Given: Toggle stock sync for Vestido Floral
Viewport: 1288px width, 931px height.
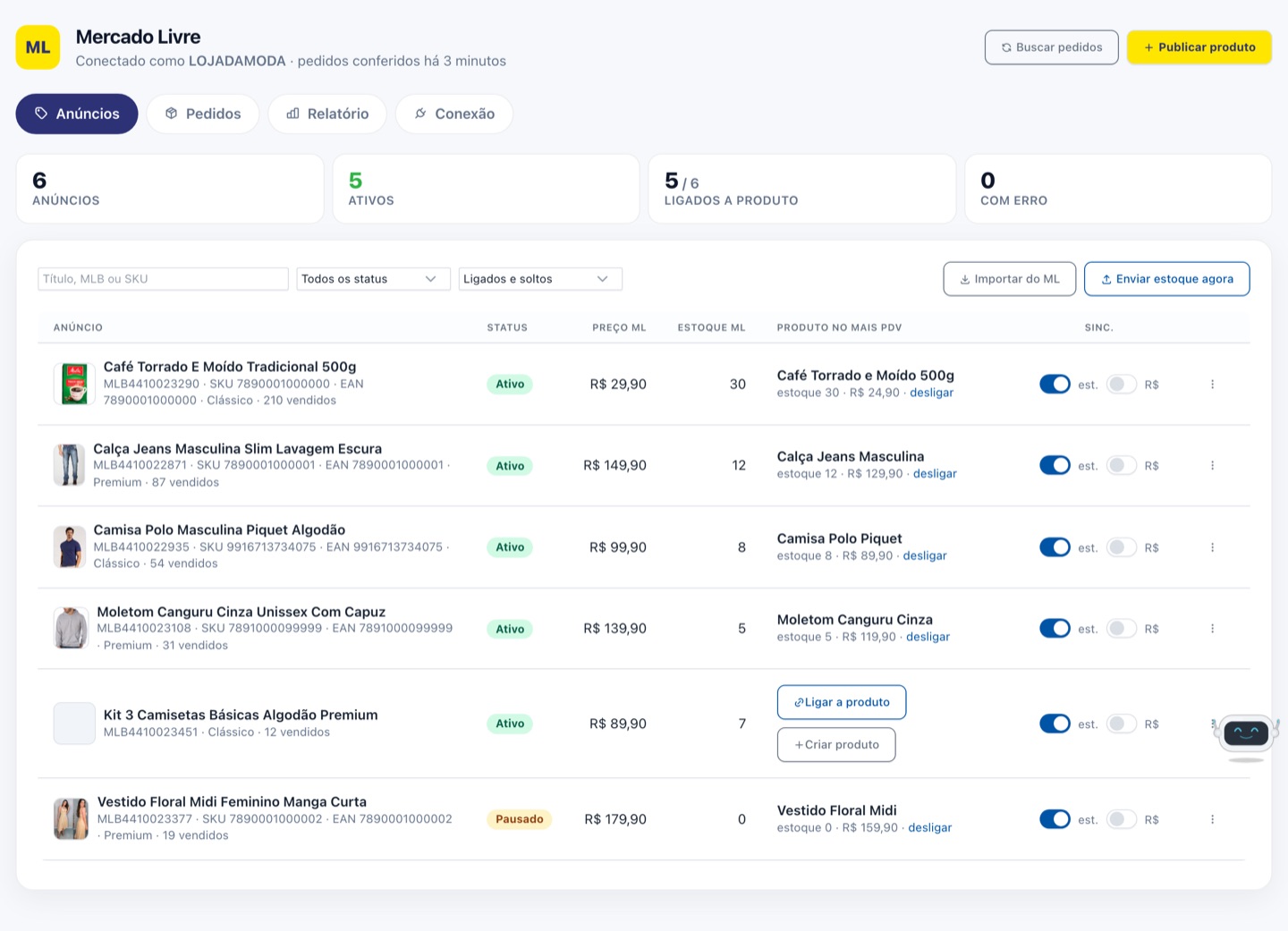Looking at the screenshot, I should click(1055, 819).
